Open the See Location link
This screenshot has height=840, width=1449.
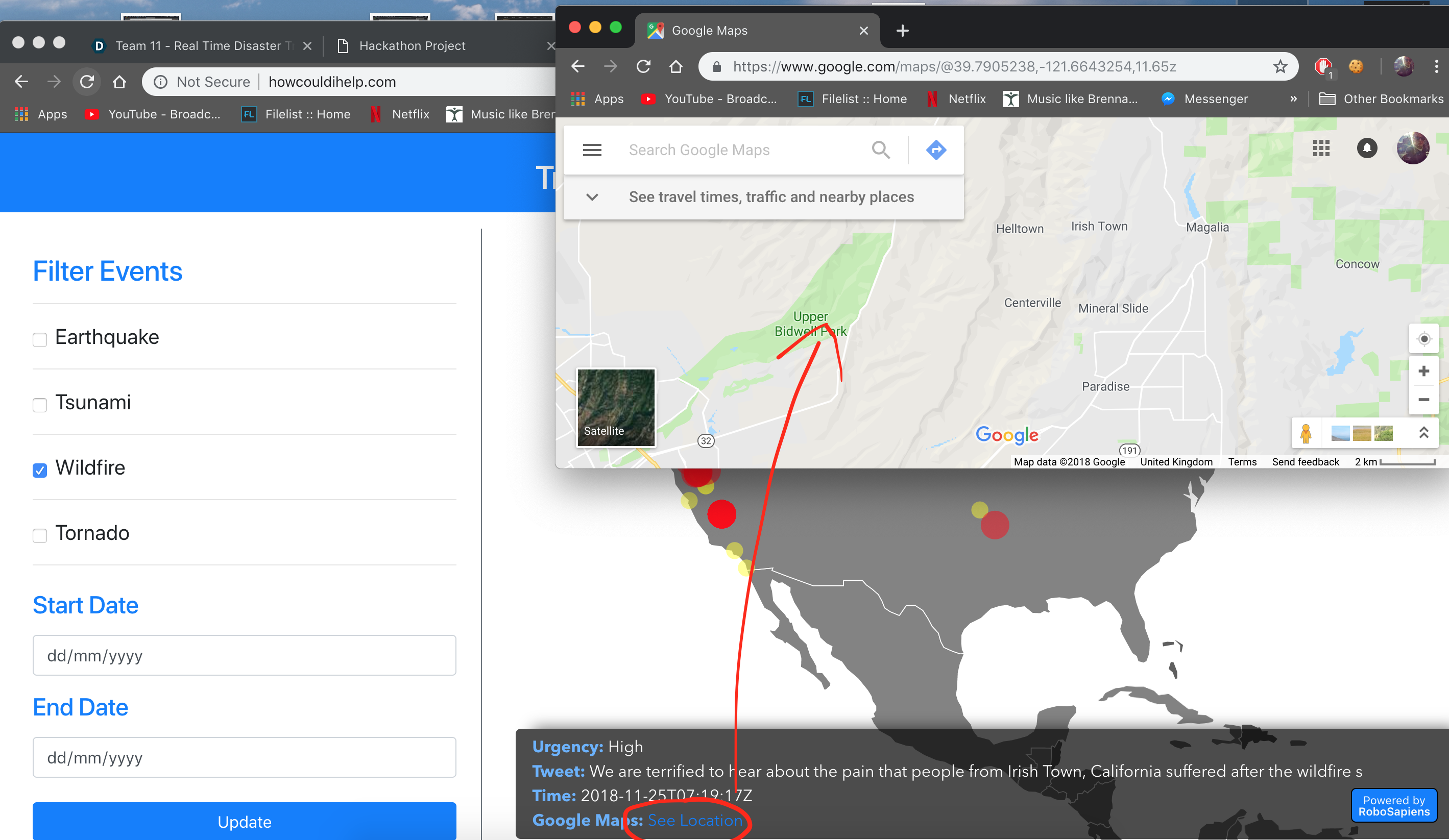click(694, 820)
